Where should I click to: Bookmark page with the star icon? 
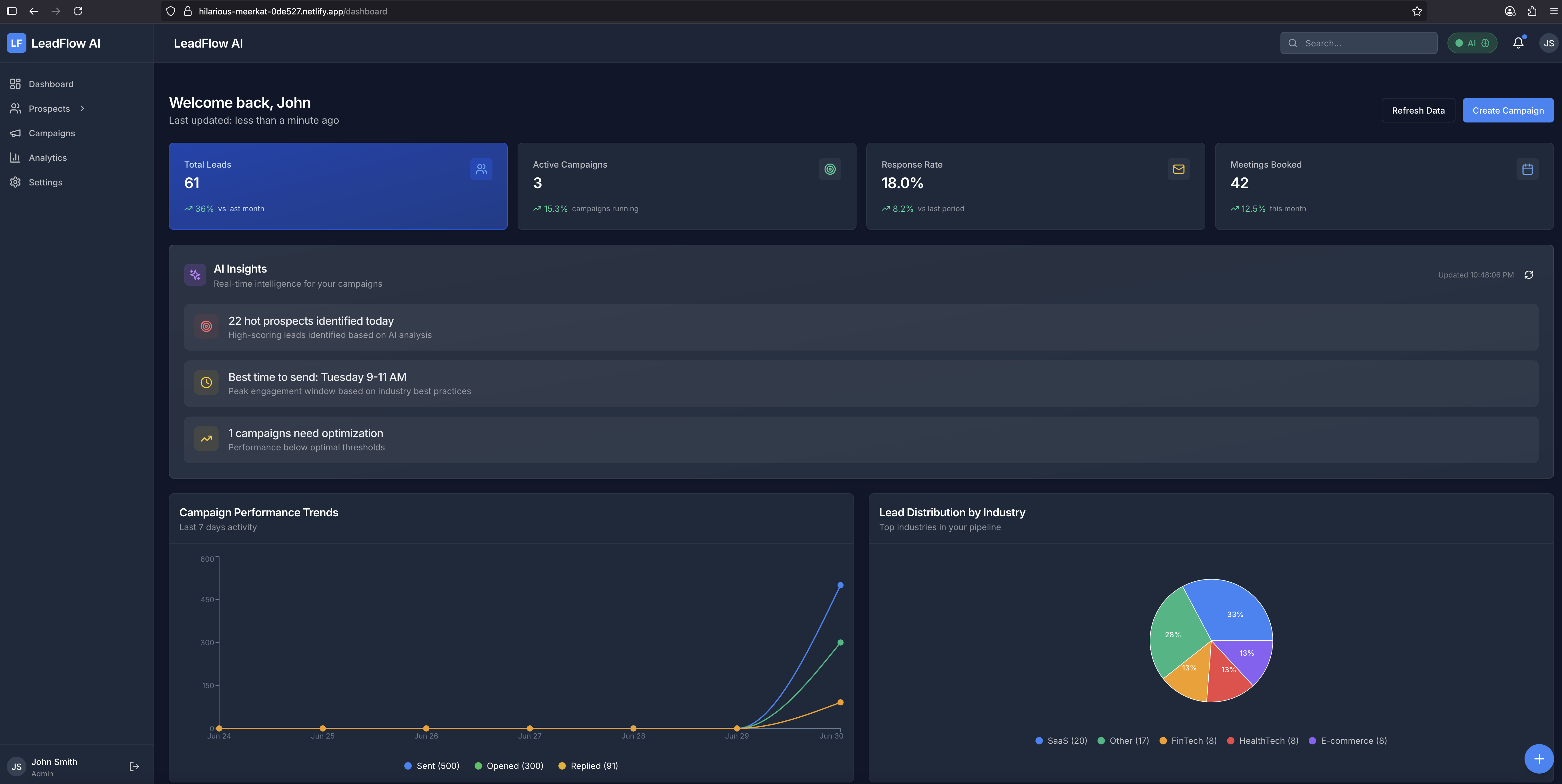[1416, 11]
